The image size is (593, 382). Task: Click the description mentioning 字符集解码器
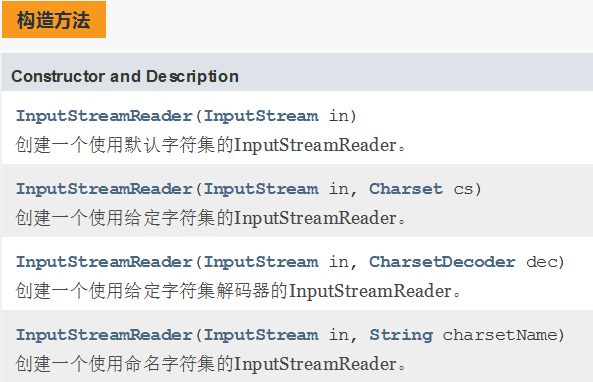(x=238, y=291)
